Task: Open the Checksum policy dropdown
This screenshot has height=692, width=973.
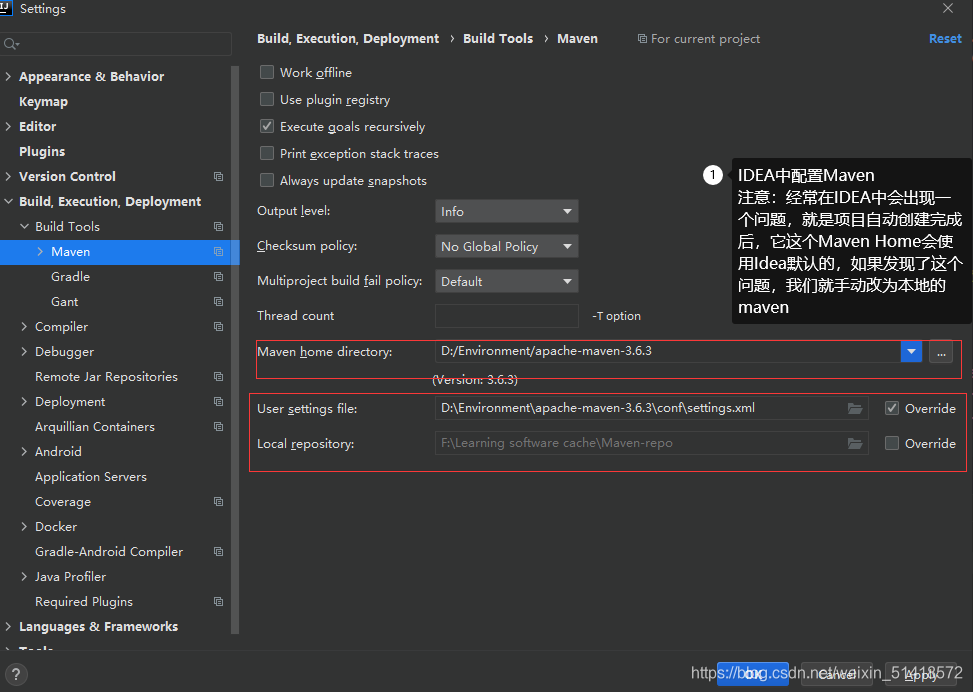Action: 506,246
